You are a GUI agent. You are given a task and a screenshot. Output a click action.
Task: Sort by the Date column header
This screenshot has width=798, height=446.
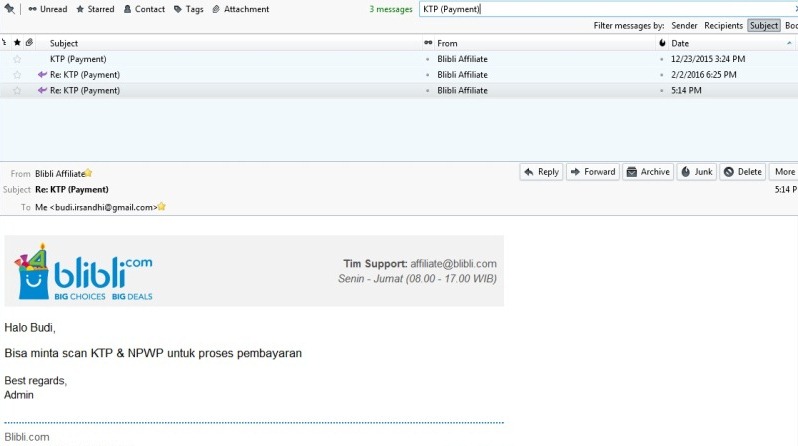(x=679, y=43)
